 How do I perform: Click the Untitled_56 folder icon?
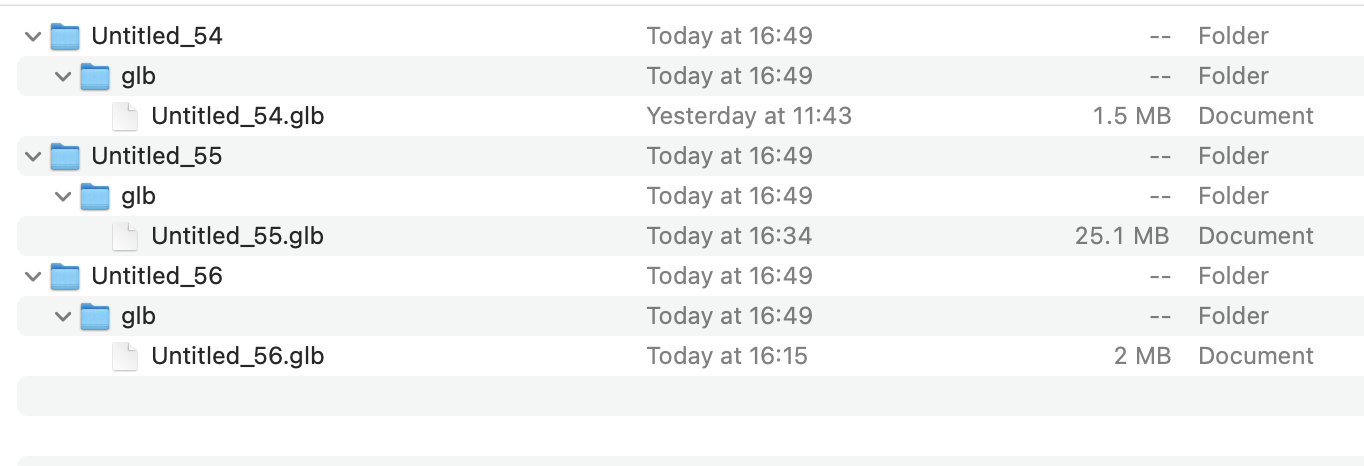point(64,277)
